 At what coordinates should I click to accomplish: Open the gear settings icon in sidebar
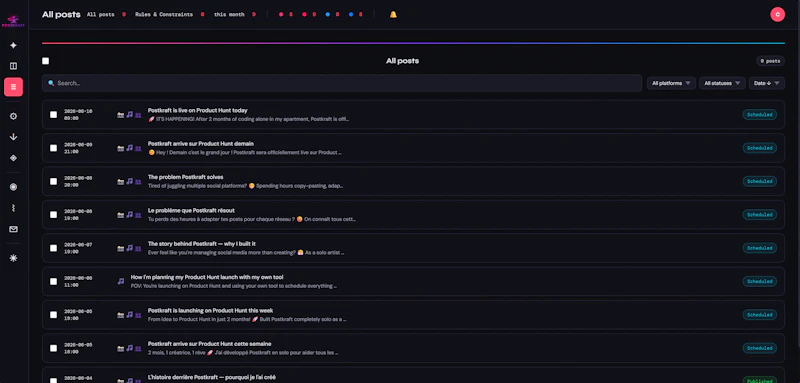tap(13, 116)
